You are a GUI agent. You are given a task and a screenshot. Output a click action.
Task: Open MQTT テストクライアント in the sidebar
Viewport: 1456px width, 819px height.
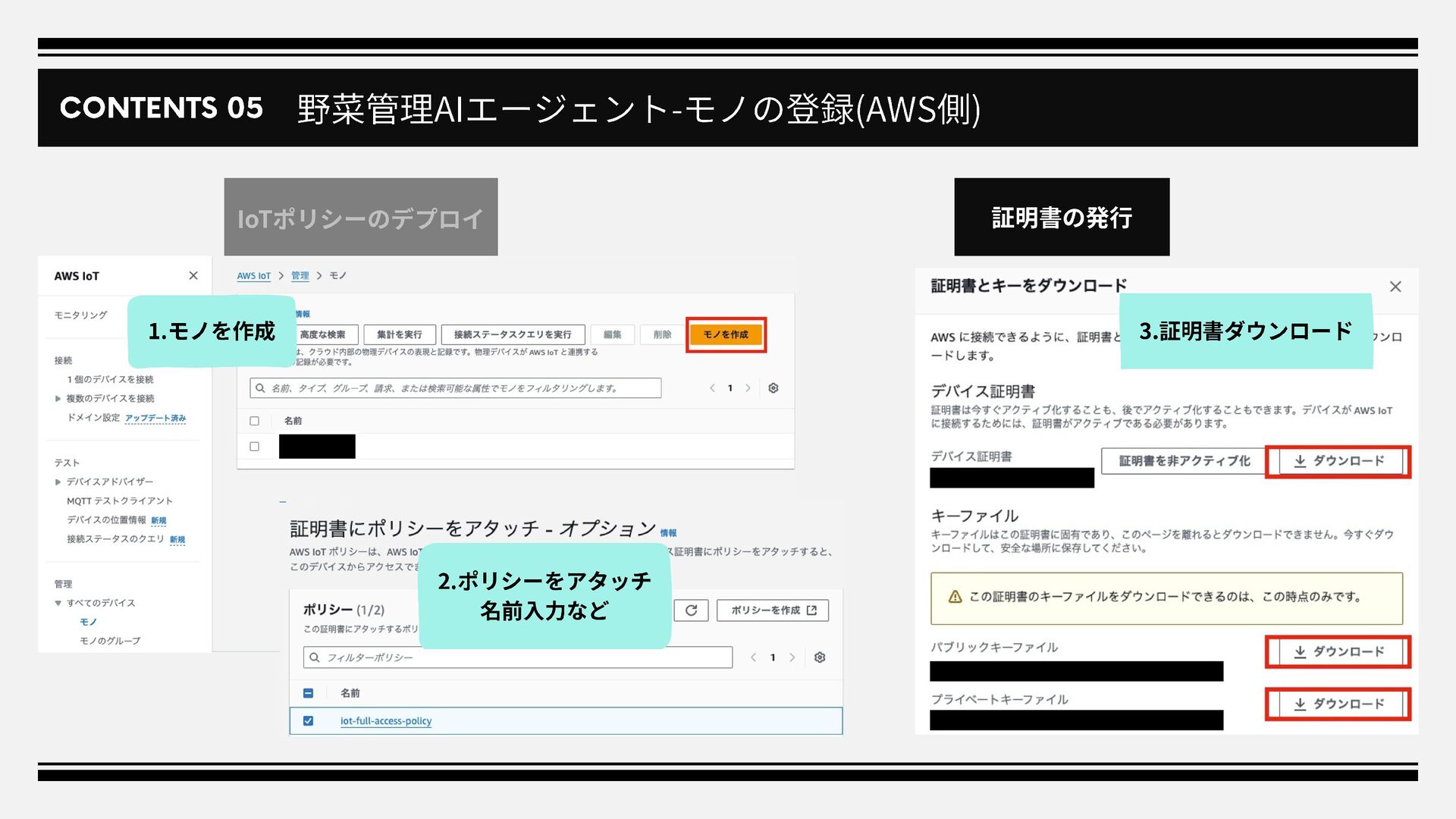coord(119,501)
